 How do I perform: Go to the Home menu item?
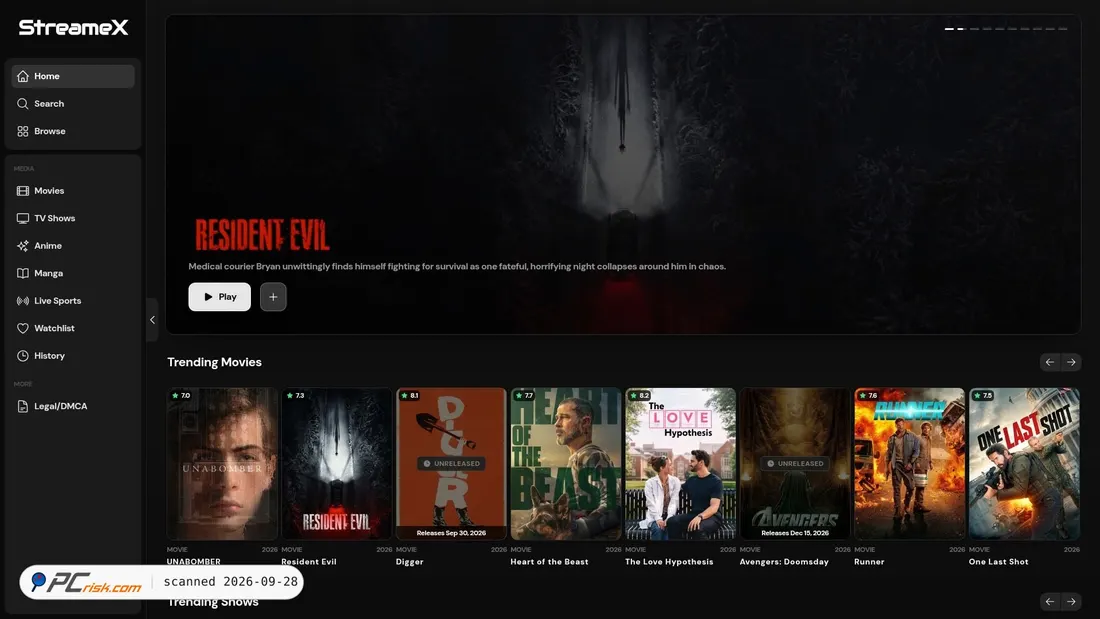pyautogui.click(x=73, y=76)
